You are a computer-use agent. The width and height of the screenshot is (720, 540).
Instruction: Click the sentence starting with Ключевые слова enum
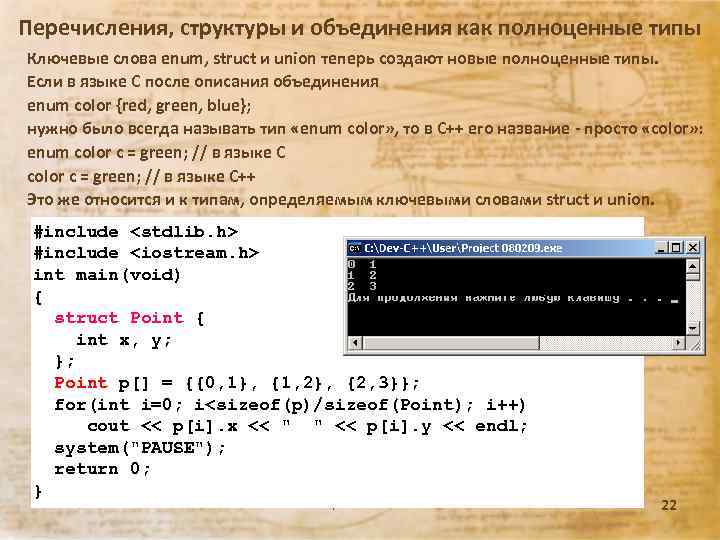tap(343, 59)
